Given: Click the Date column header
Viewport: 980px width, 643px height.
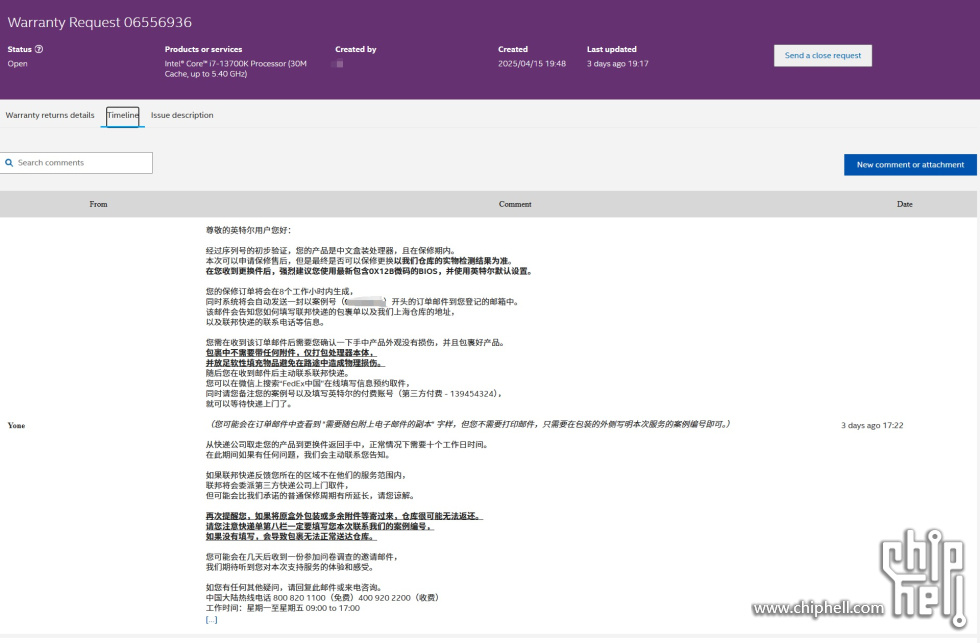Looking at the screenshot, I should pos(904,204).
